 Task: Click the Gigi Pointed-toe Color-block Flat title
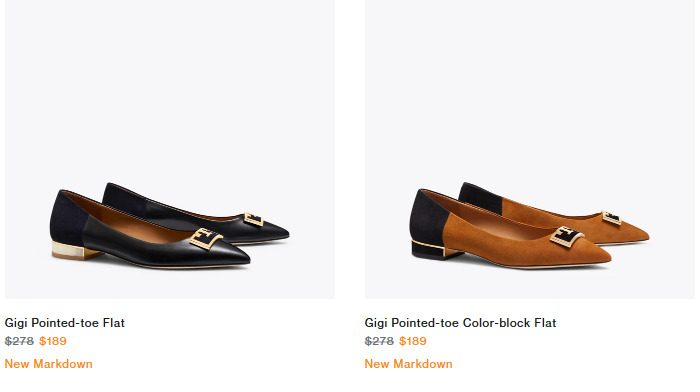[x=460, y=323]
